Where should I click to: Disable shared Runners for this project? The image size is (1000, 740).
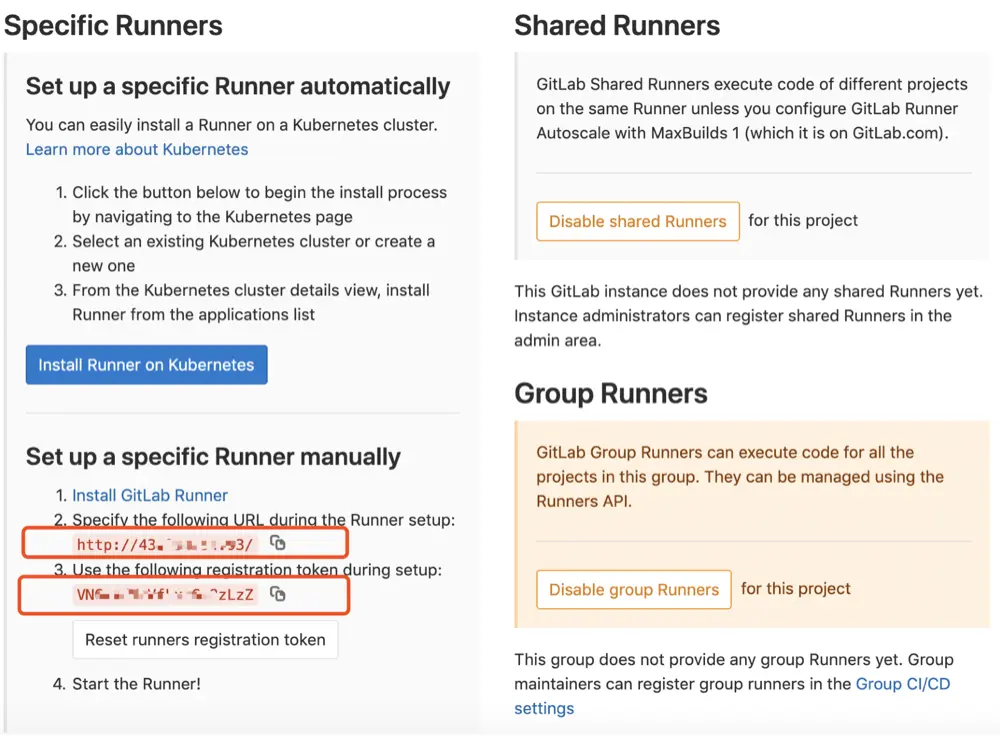(x=637, y=221)
